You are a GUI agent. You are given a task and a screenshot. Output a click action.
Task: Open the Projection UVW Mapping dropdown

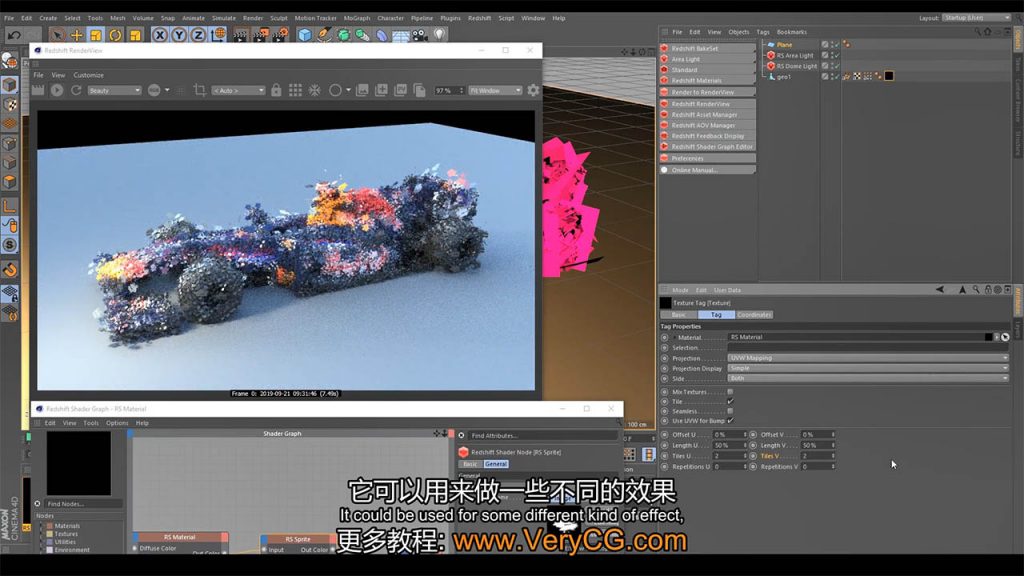click(868, 358)
